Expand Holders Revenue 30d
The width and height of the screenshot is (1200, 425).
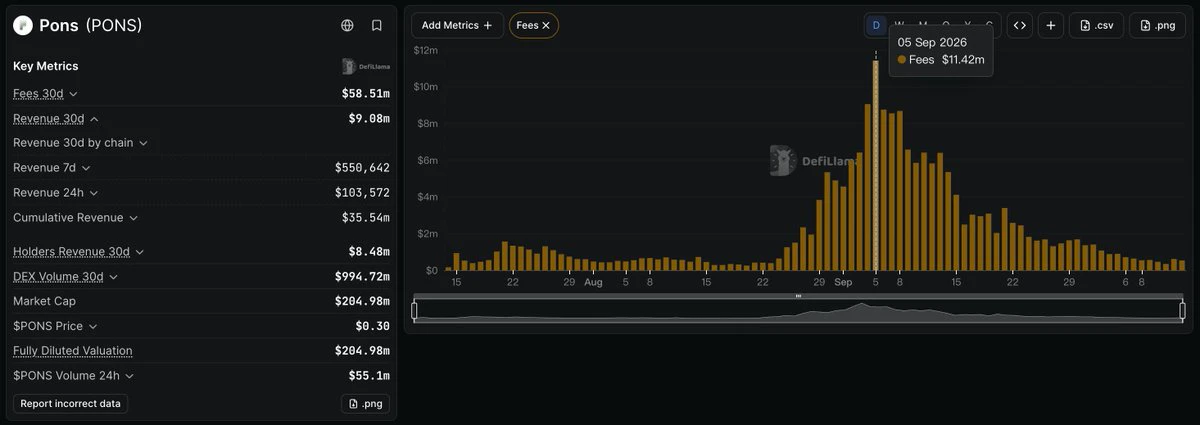point(139,252)
